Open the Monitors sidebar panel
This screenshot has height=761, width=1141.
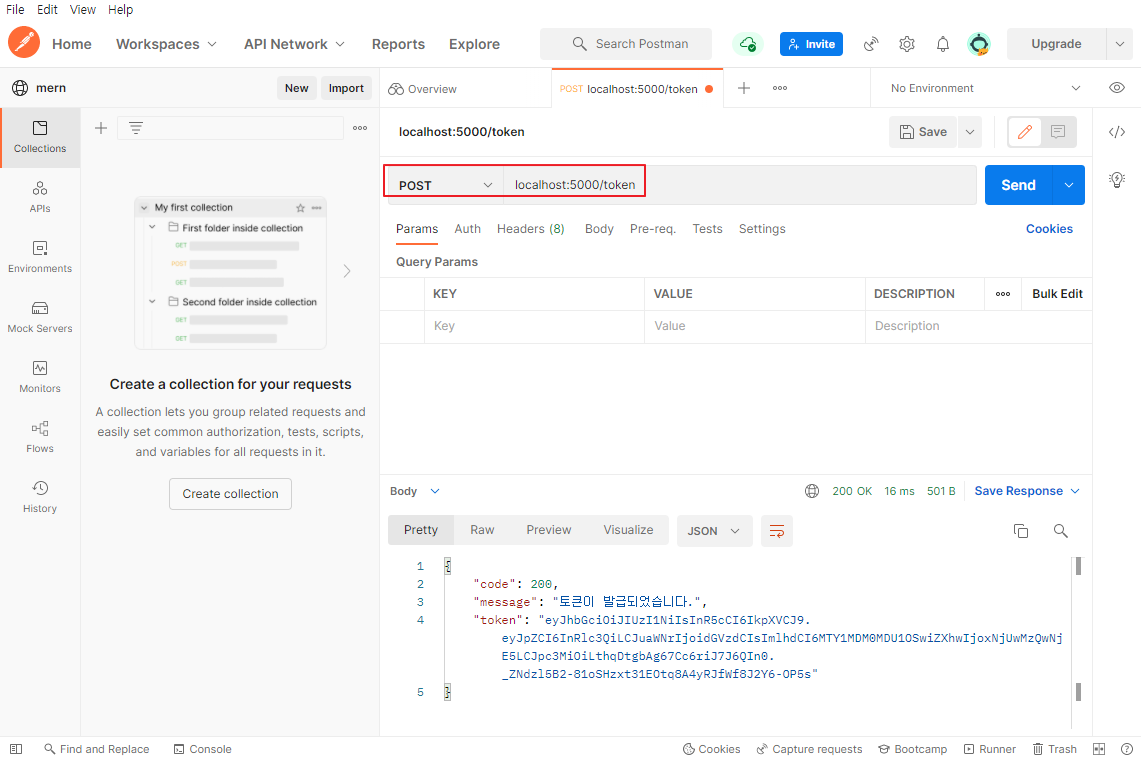pyautogui.click(x=40, y=377)
